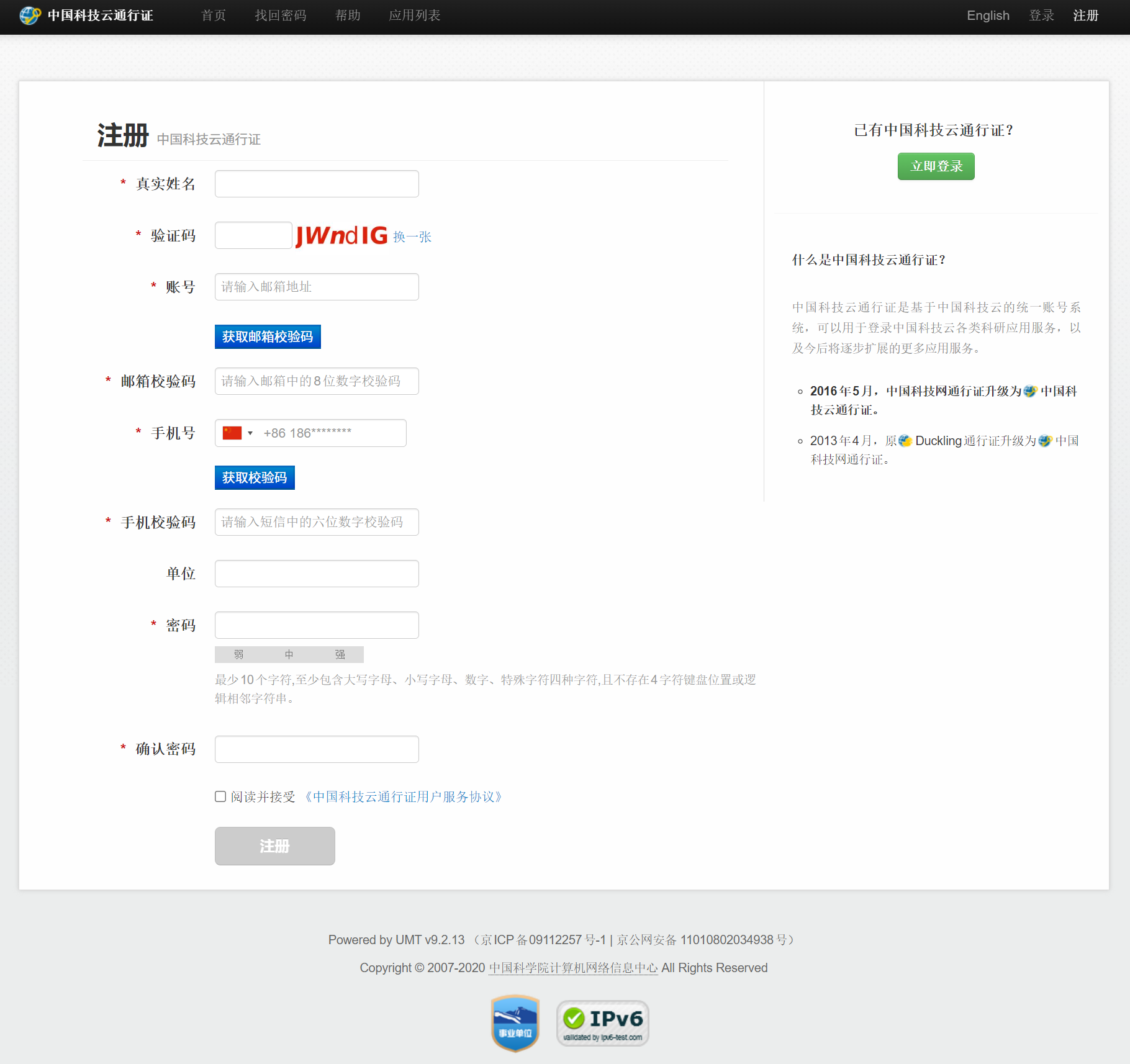Click the Duckling passport logo icon
The image size is (1130, 1064).
pyautogui.click(x=905, y=441)
